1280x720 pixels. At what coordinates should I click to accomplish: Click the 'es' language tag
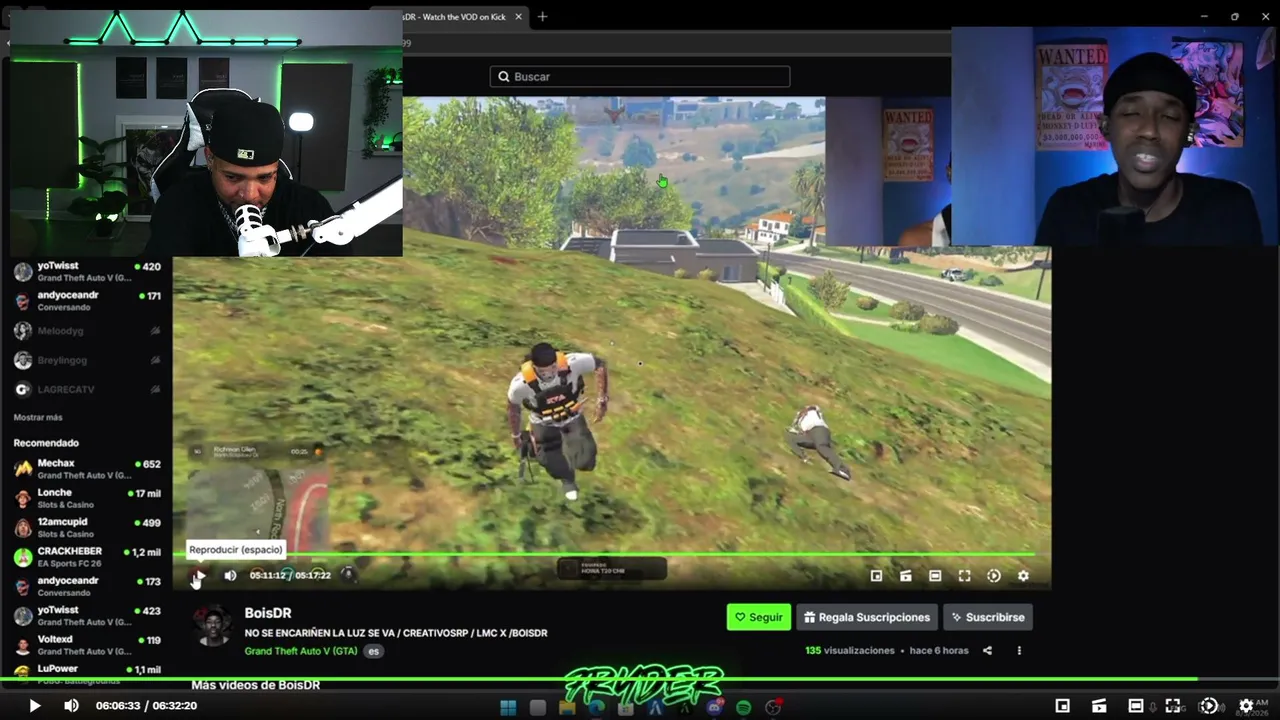(x=374, y=651)
